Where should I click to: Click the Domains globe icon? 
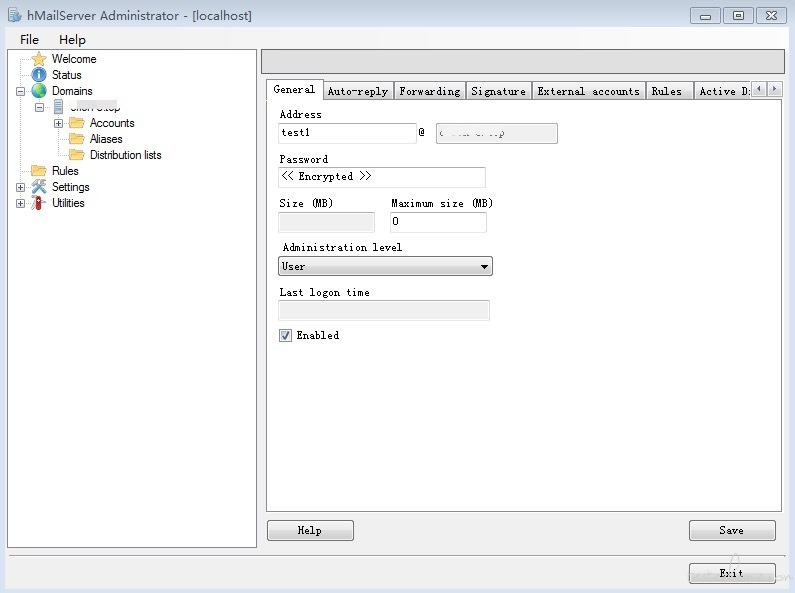pos(39,91)
